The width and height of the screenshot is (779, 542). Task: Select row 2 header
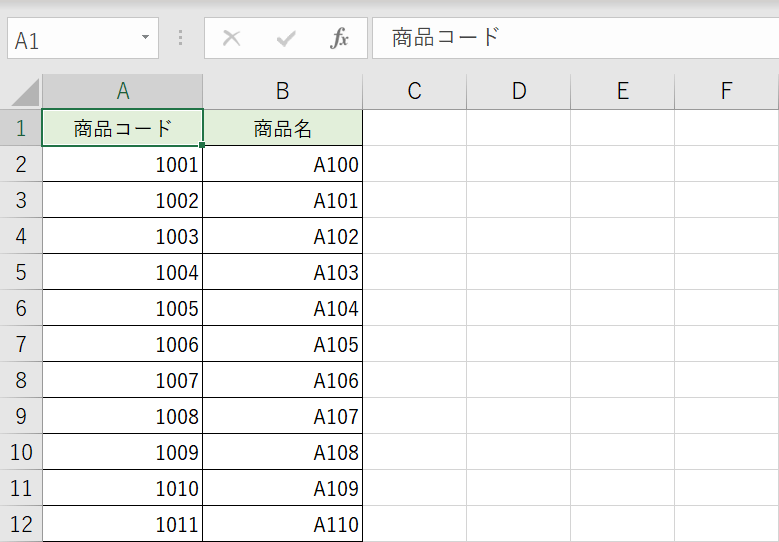coord(21,164)
